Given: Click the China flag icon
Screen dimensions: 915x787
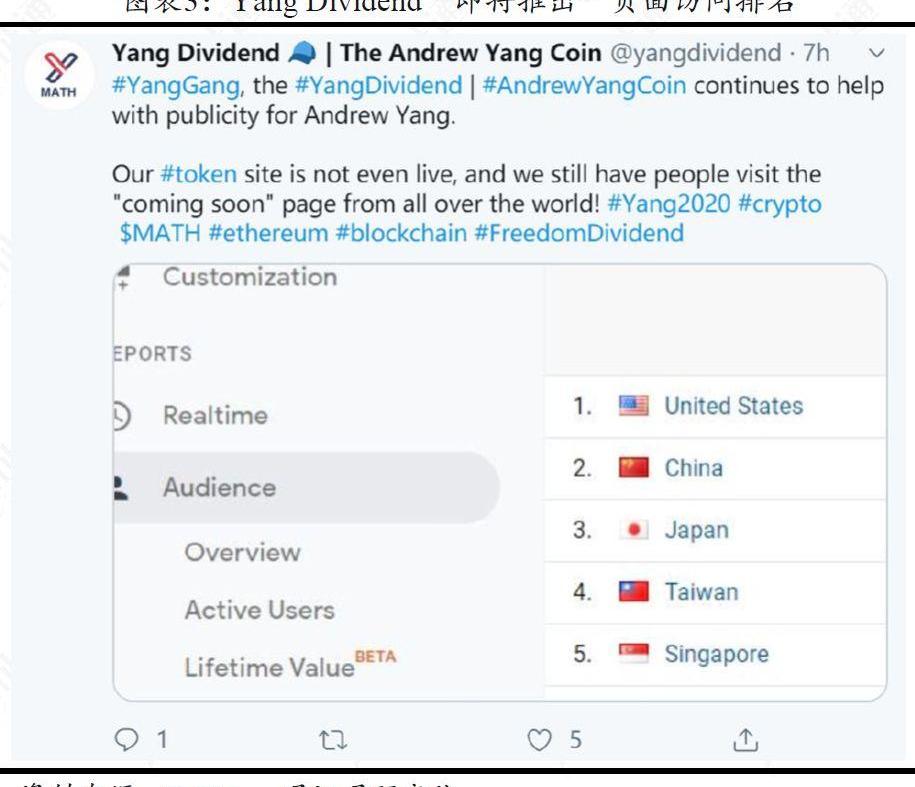Looking at the screenshot, I should pyautogui.click(x=632, y=468).
